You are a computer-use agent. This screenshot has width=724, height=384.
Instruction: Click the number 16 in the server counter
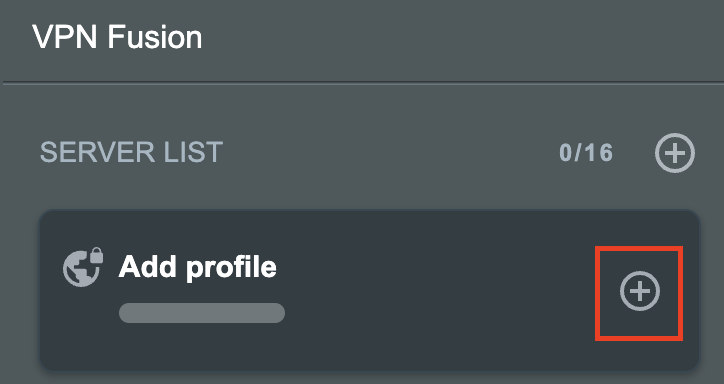[599, 153]
